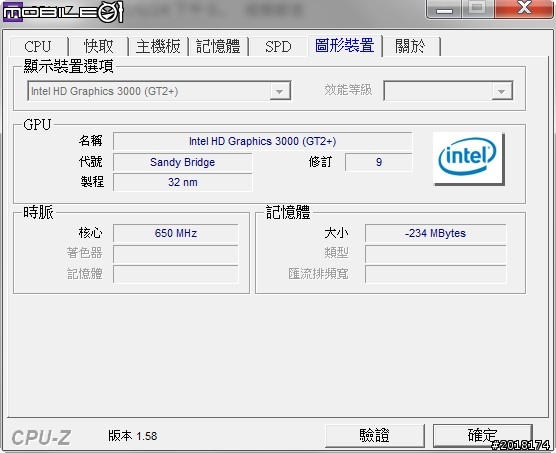This screenshot has height=453, width=556.
Task: Switch to the CPU tab
Action: [38, 46]
